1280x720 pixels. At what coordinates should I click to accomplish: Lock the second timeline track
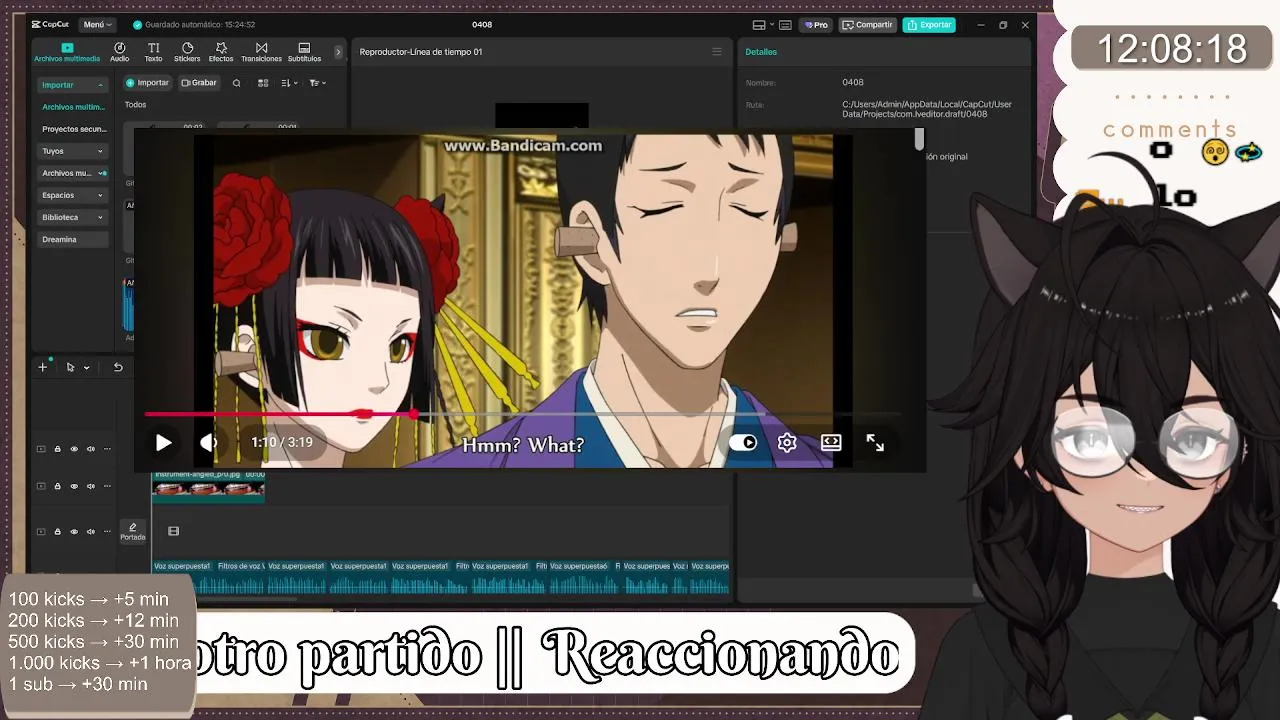[57, 486]
